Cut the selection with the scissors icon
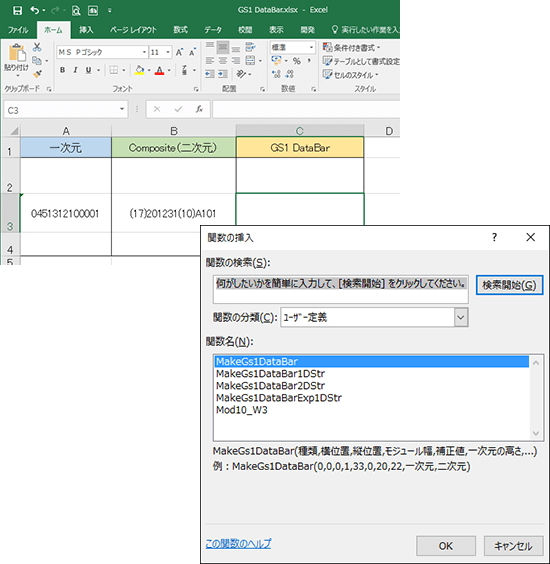This screenshot has width=550, height=564. tap(37, 47)
